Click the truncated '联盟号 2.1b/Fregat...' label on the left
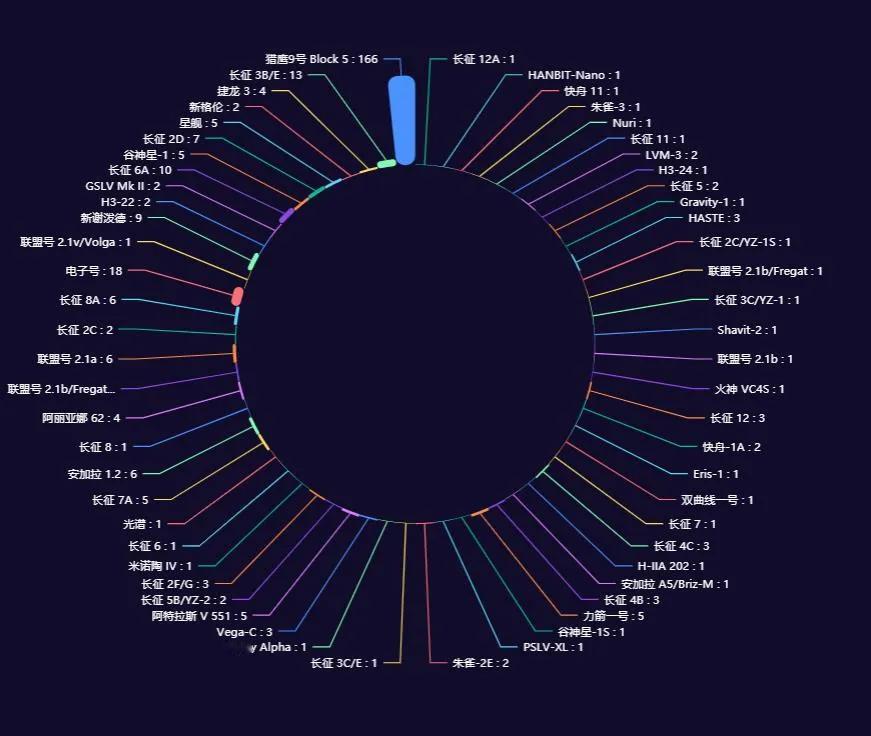The image size is (871, 736). 61,389
